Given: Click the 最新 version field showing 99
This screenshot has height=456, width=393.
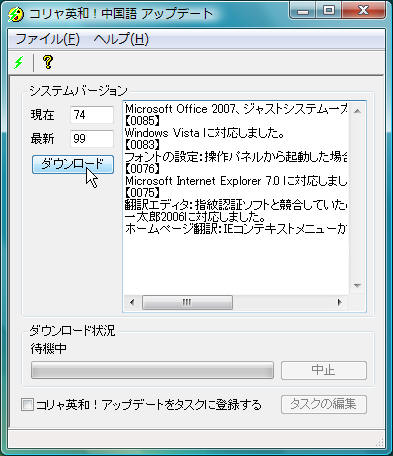Looking at the screenshot, I should (92, 138).
